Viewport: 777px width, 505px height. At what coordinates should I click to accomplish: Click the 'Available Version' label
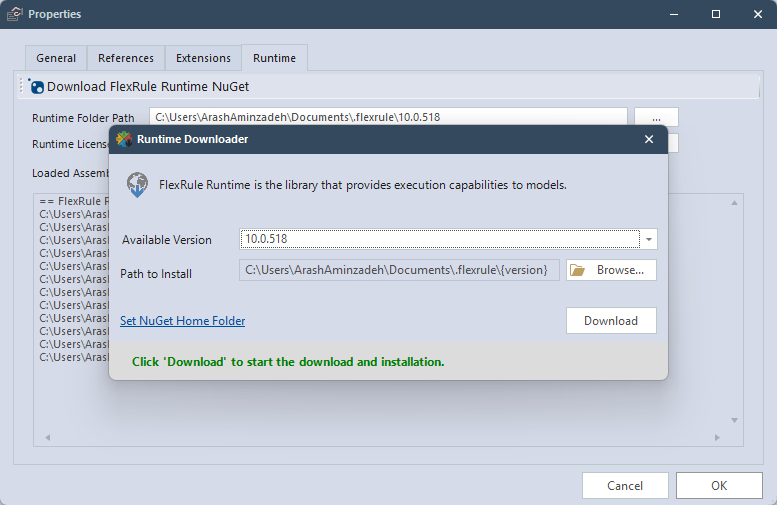coord(166,240)
